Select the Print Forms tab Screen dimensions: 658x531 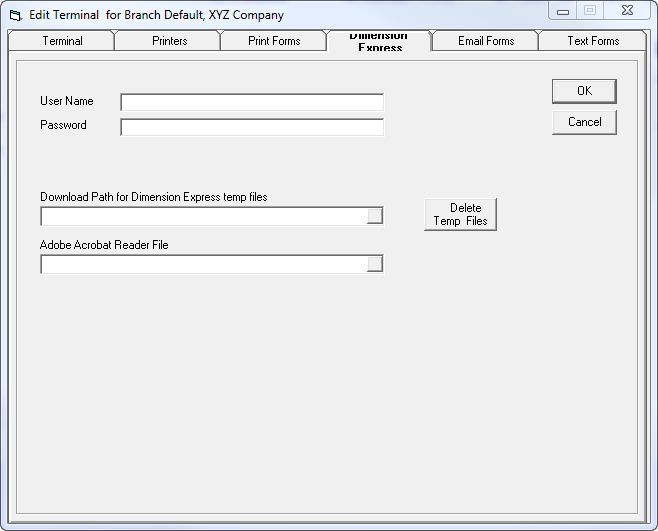pos(274,41)
